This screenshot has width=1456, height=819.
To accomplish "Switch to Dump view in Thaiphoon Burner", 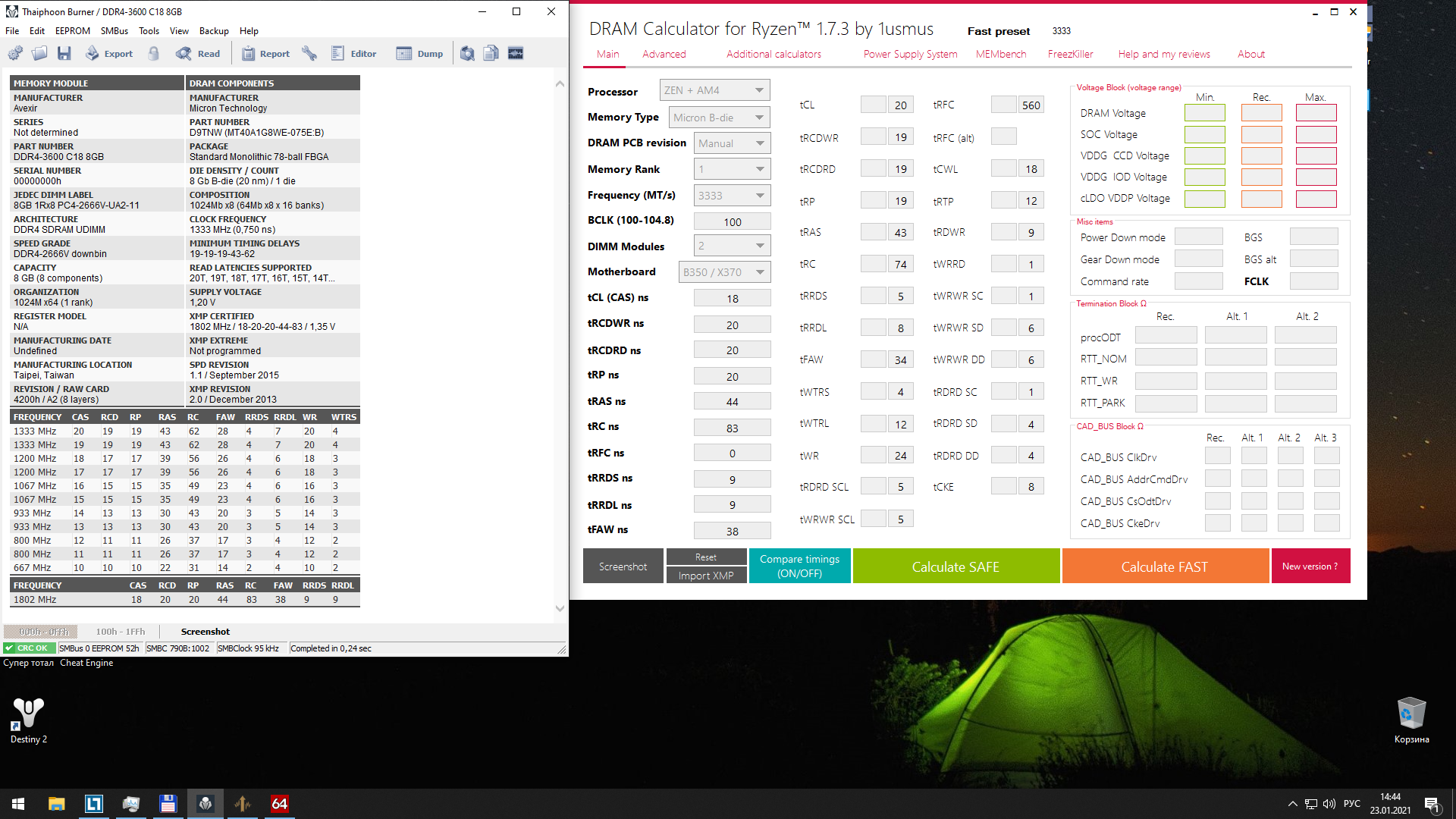I will pos(420,53).
